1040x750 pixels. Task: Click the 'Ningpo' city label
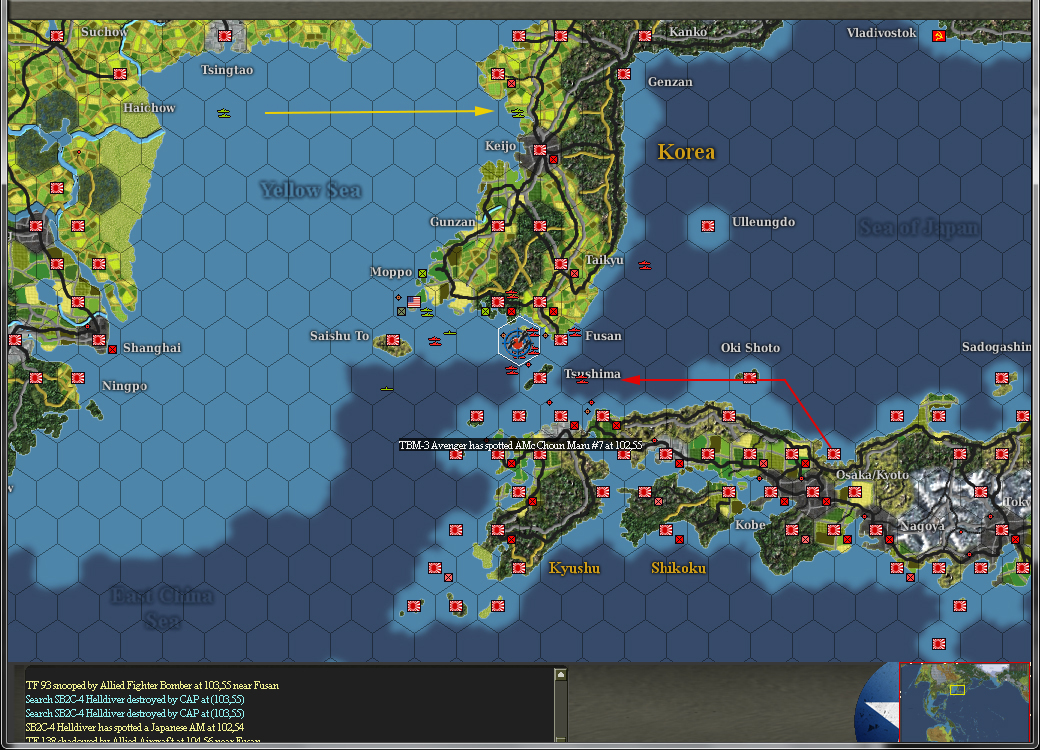coord(124,386)
